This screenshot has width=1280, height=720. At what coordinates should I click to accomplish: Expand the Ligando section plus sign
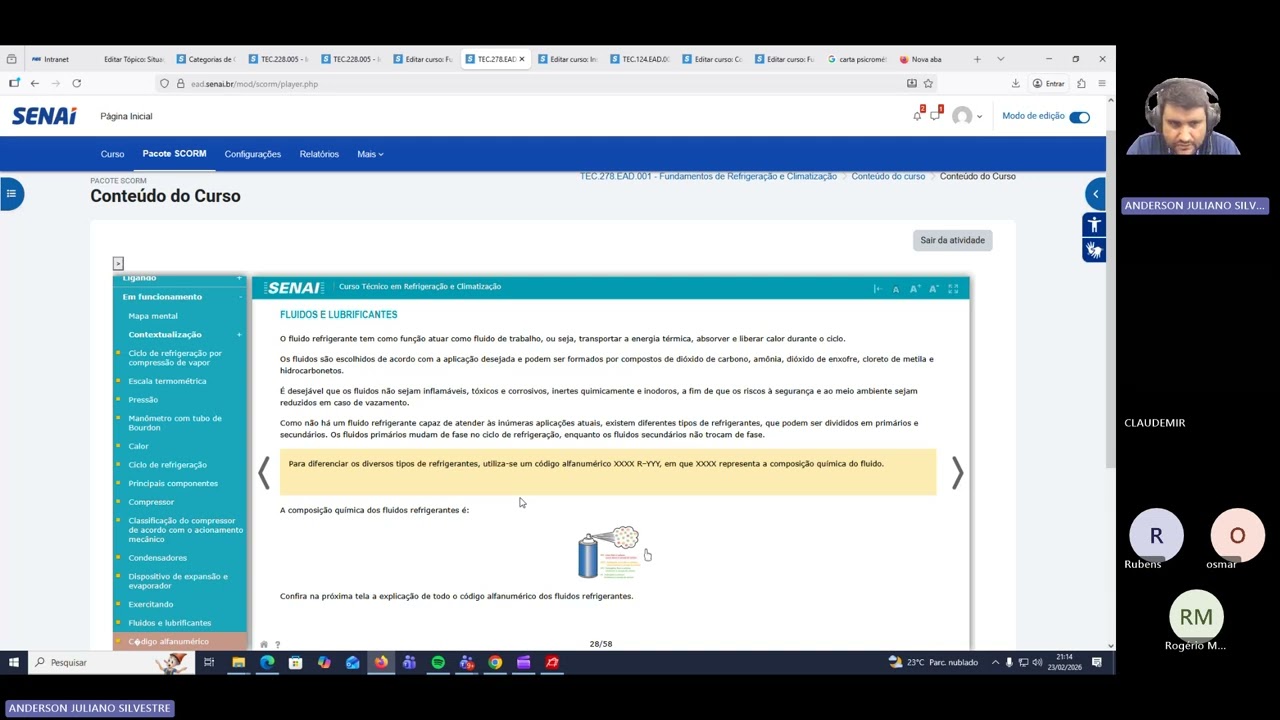[x=240, y=278]
